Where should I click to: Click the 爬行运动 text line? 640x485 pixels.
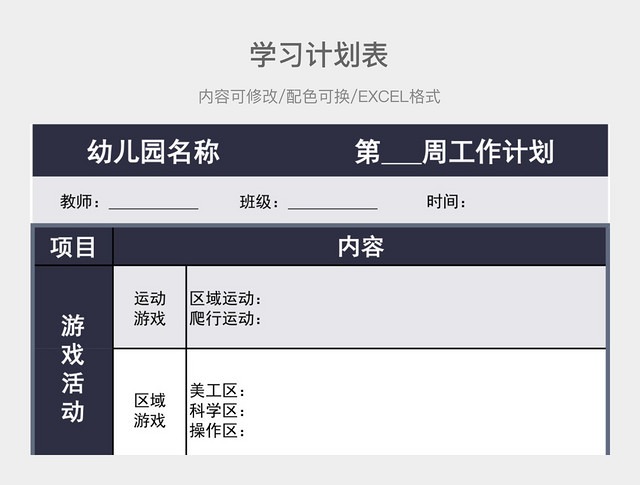pos(225,318)
